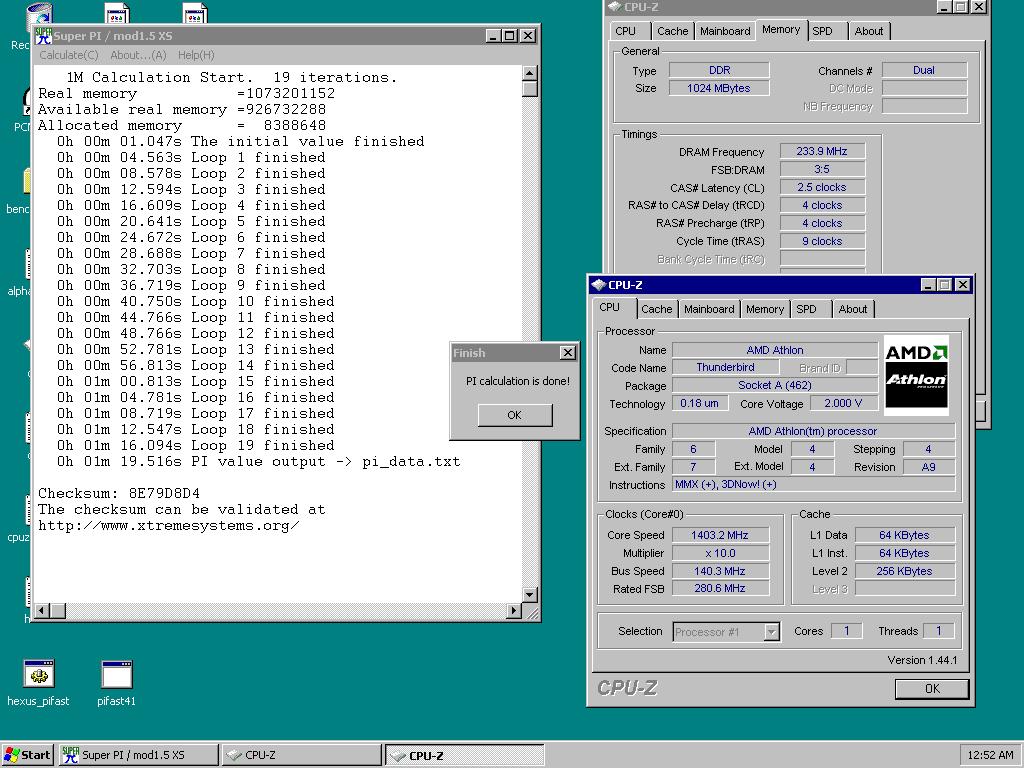Viewport: 1024px width, 768px height.
Task: Click Checksum 8E79D8D4 line in Super PI
Action: pos(119,493)
